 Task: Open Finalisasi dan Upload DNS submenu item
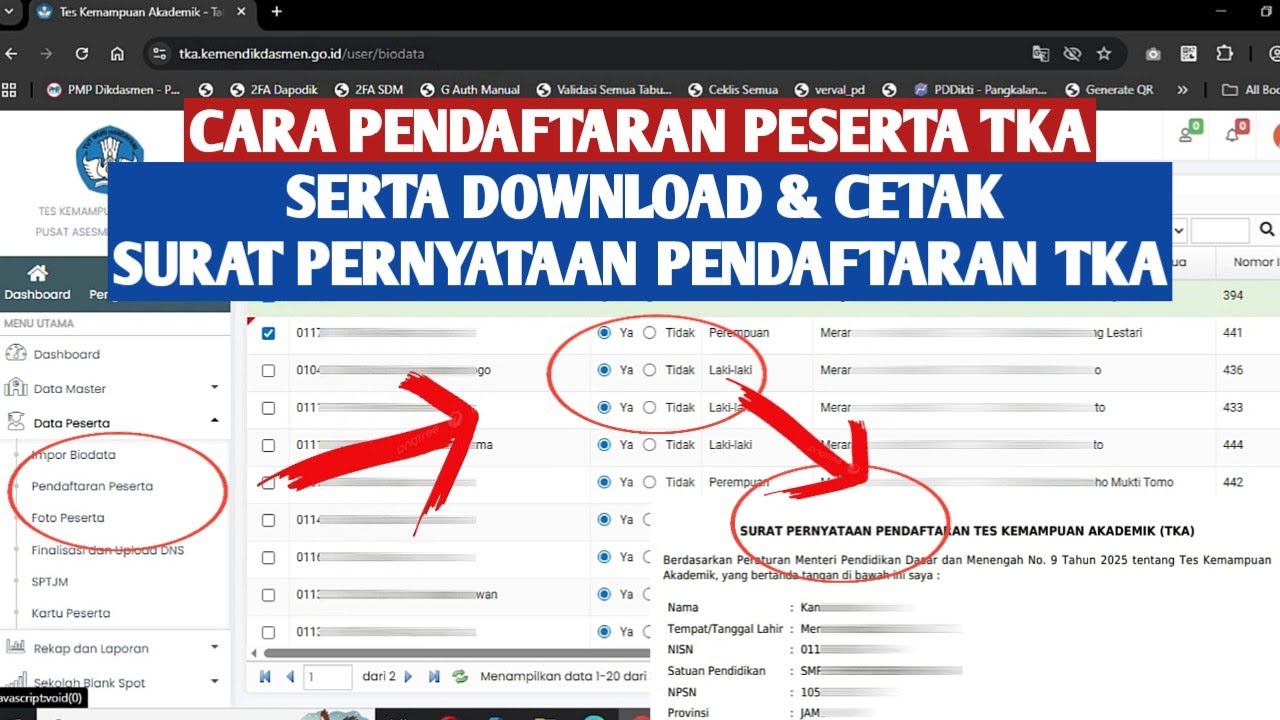(x=107, y=550)
